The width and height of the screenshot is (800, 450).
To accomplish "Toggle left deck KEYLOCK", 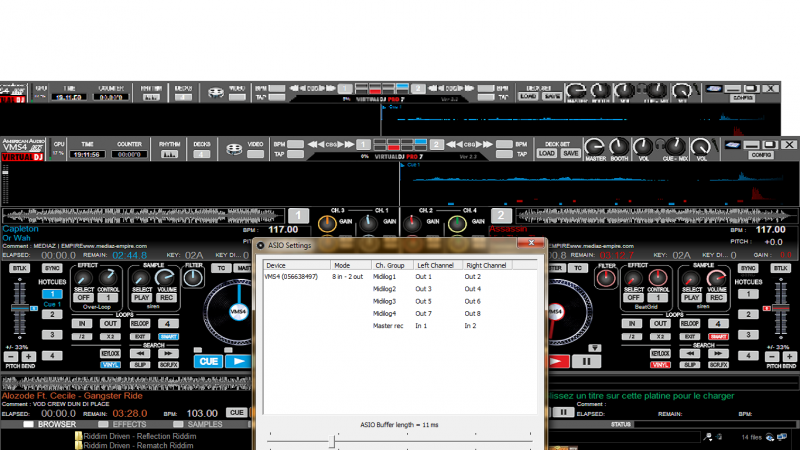I will 110,354.
